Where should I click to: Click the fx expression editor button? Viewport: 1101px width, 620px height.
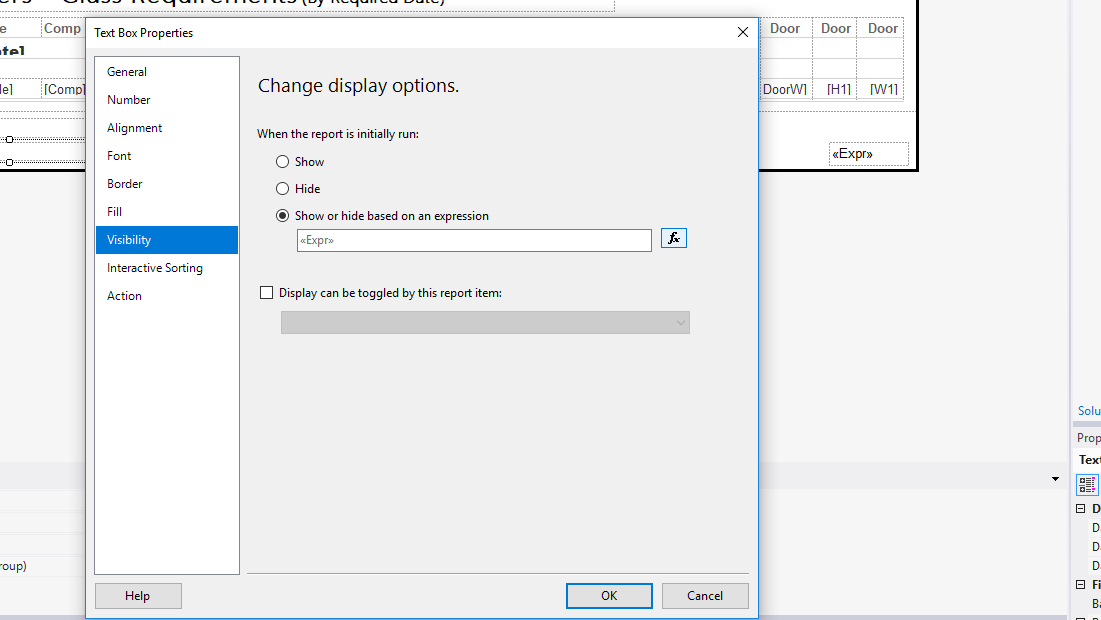pyautogui.click(x=674, y=239)
